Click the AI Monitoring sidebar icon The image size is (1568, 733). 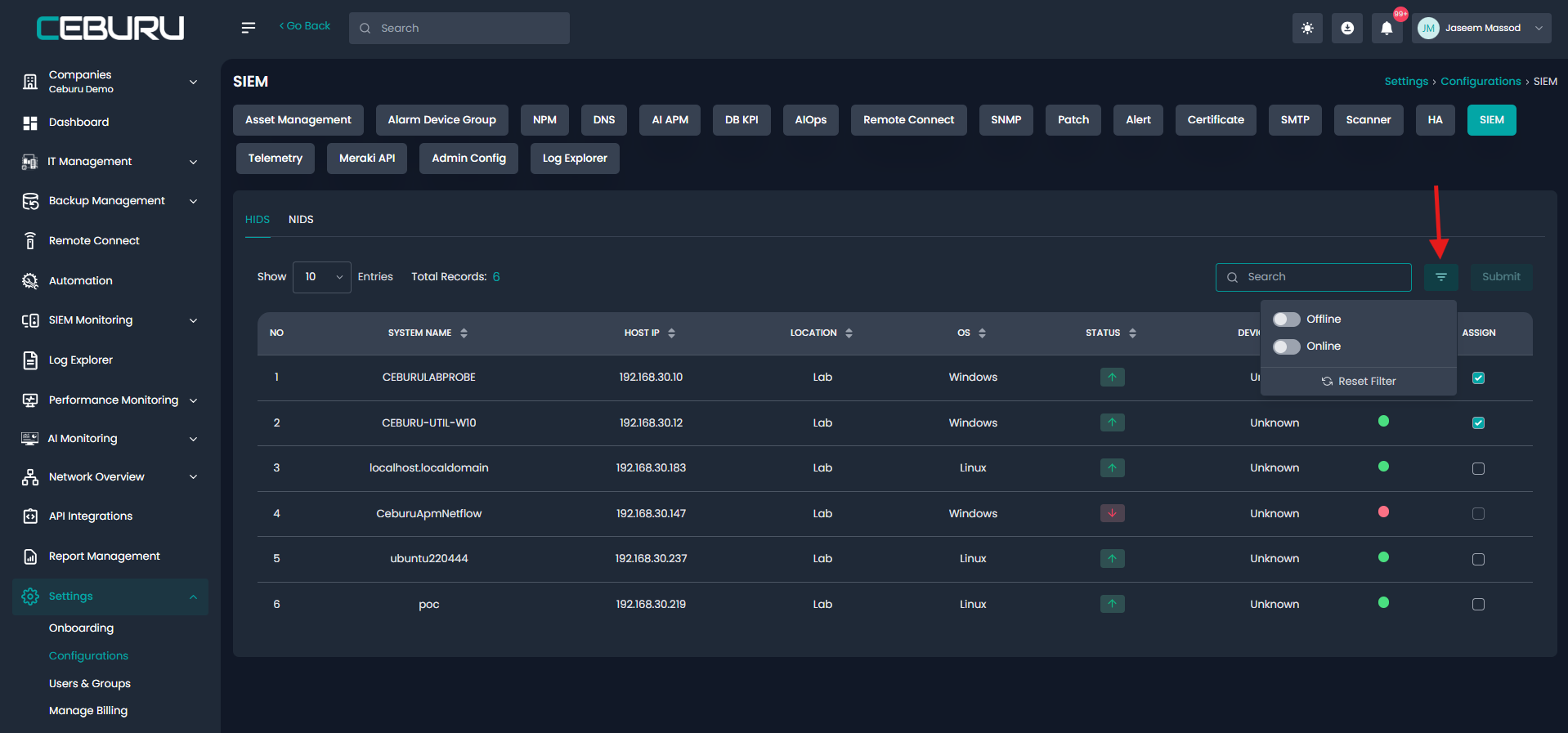pyautogui.click(x=30, y=439)
